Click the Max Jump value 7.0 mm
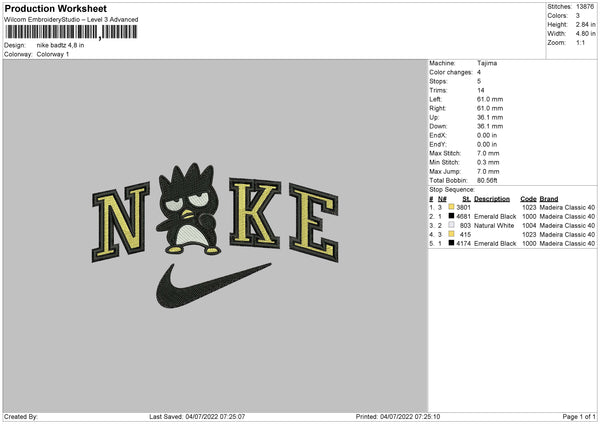This screenshot has width=600, height=424. pos(488,171)
